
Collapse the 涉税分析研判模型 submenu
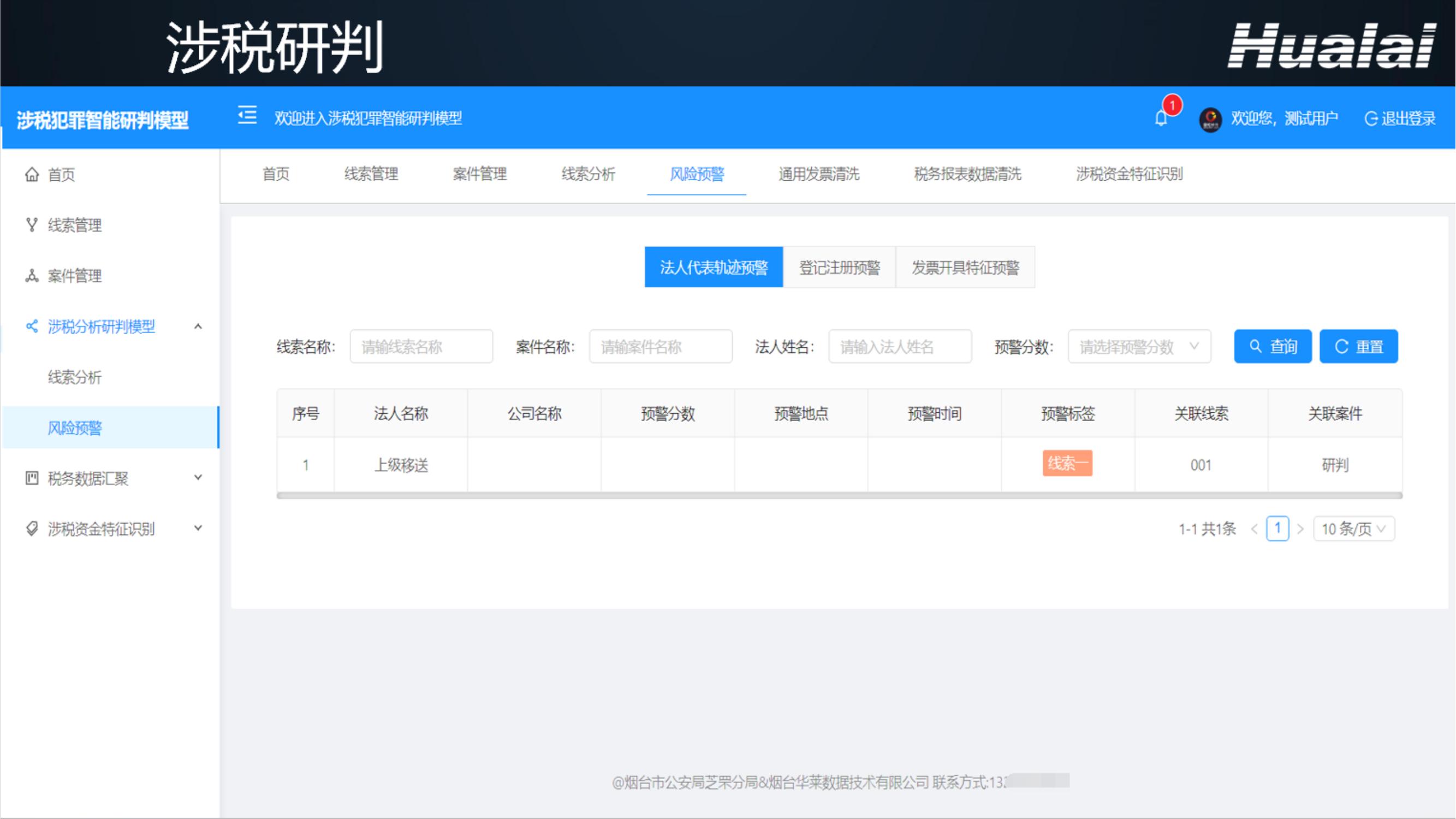click(198, 326)
